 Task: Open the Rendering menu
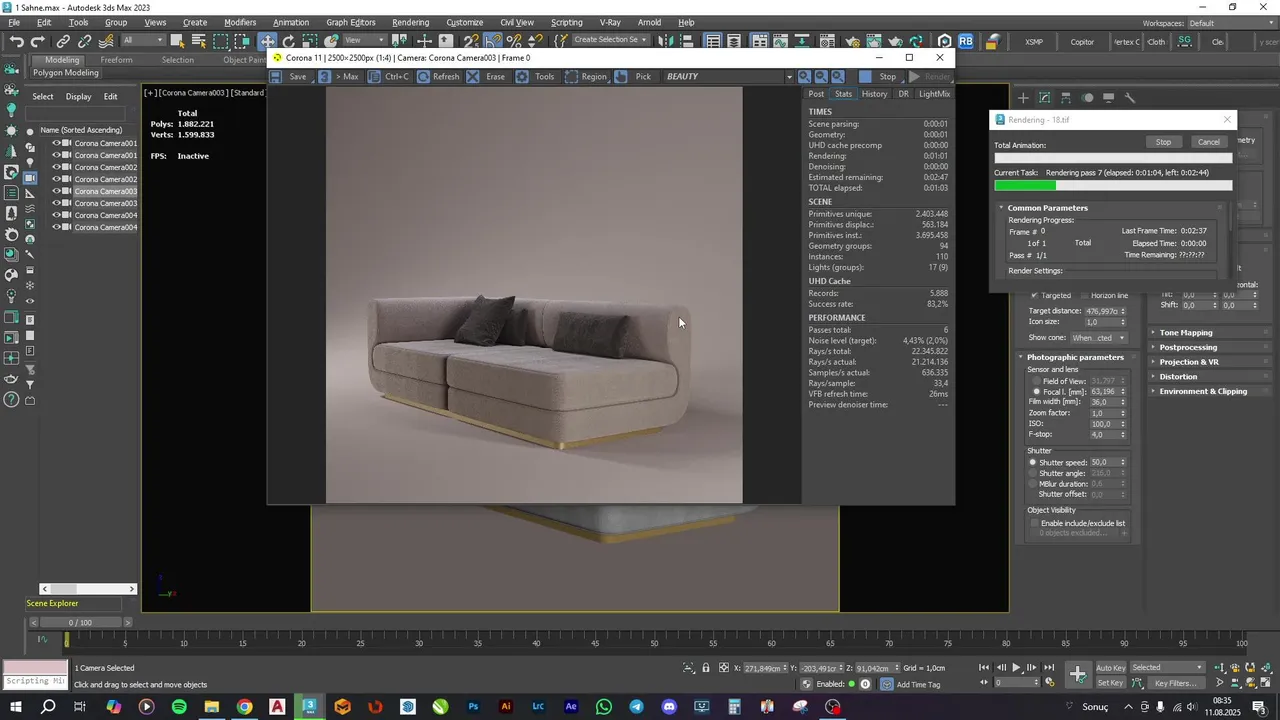pyautogui.click(x=410, y=22)
